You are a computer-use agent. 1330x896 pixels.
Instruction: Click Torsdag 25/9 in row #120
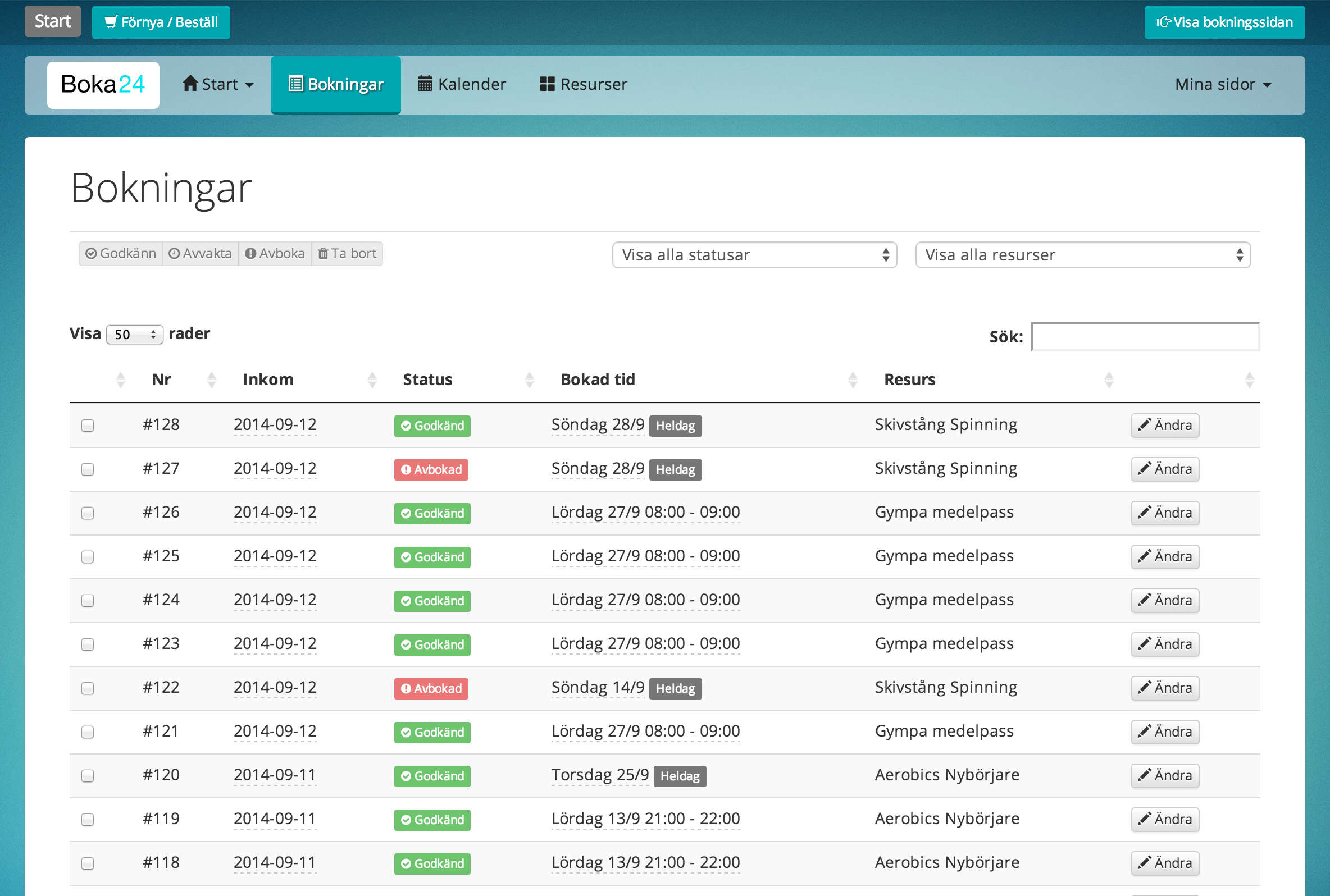[600, 775]
